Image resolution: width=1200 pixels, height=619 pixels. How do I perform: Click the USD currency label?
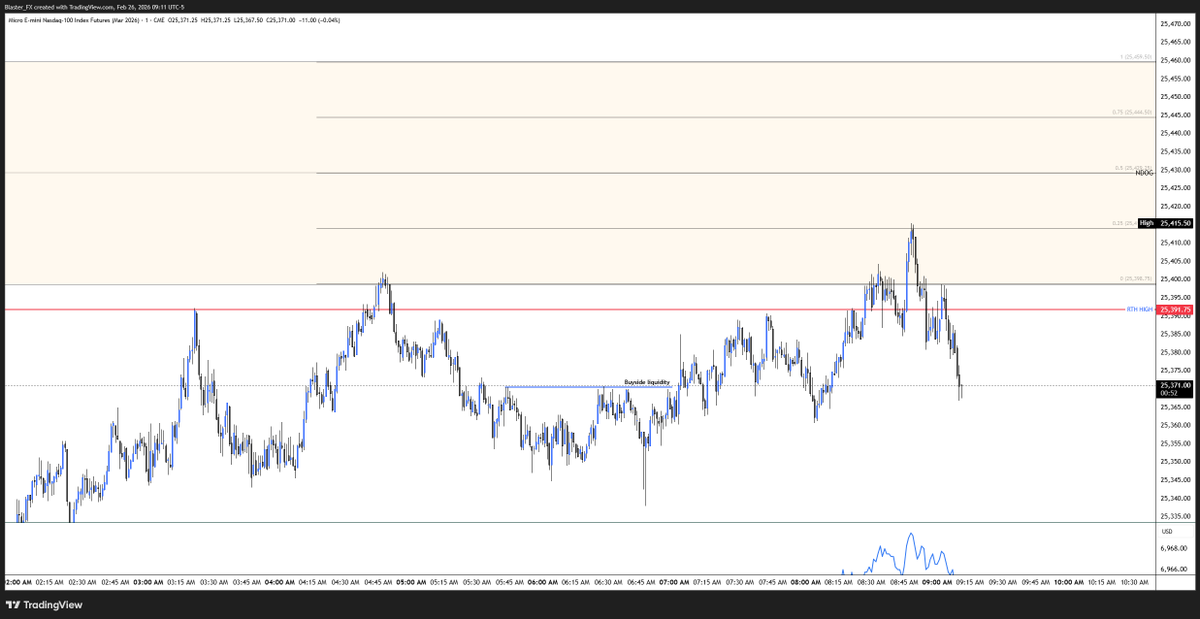click(x=1166, y=531)
